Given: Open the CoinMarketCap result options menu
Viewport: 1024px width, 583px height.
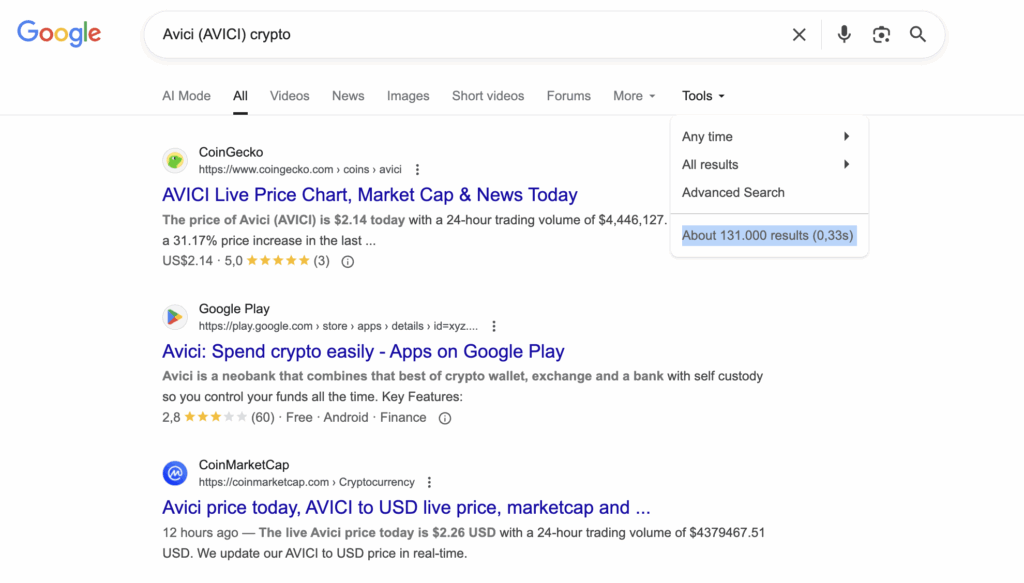Looking at the screenshot, I should click(x=430, y=482).
